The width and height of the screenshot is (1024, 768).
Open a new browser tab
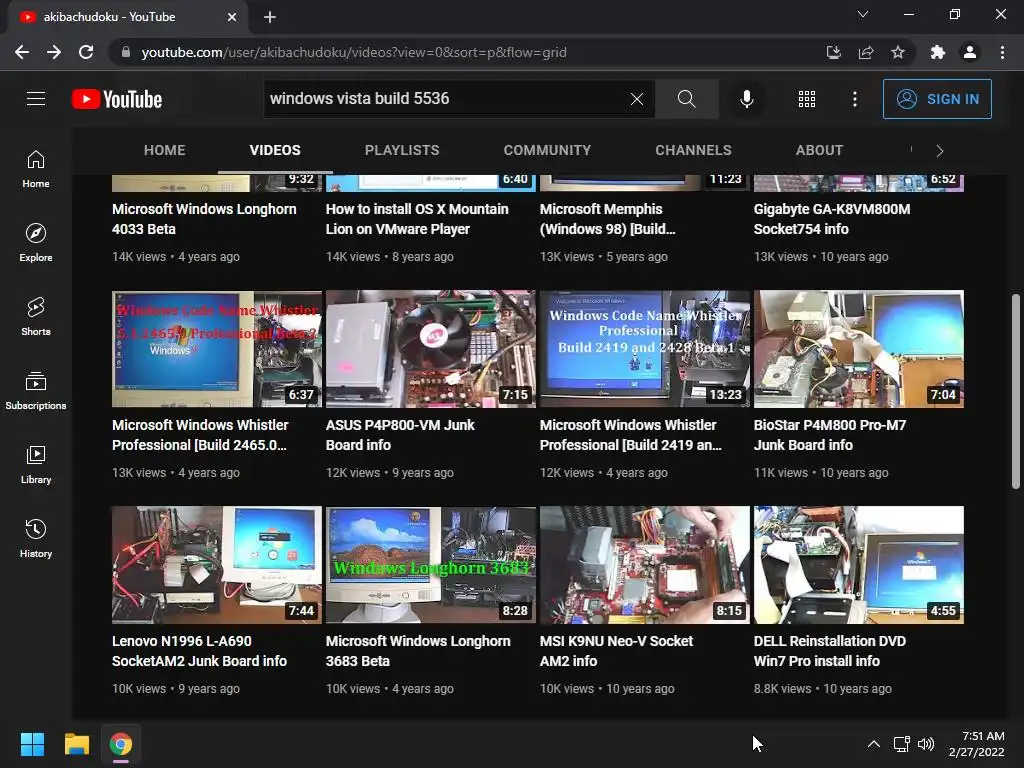point(270,17)
